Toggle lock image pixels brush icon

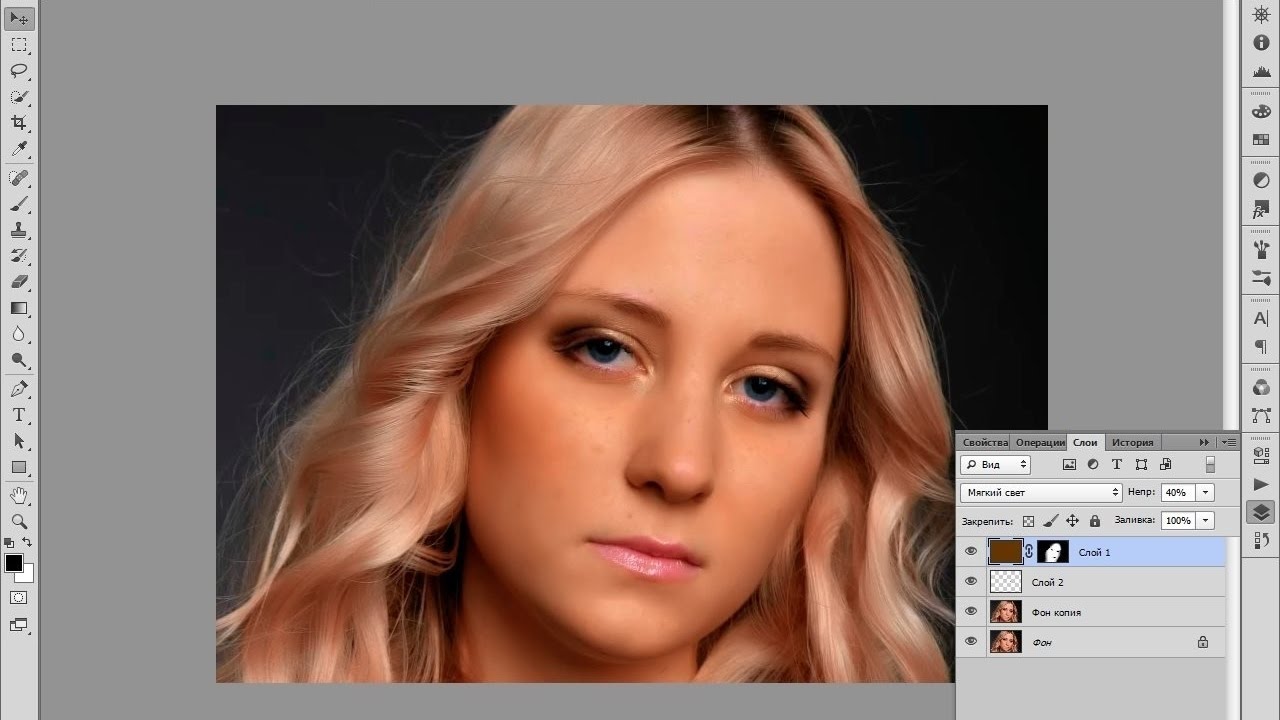point(1050,521)
